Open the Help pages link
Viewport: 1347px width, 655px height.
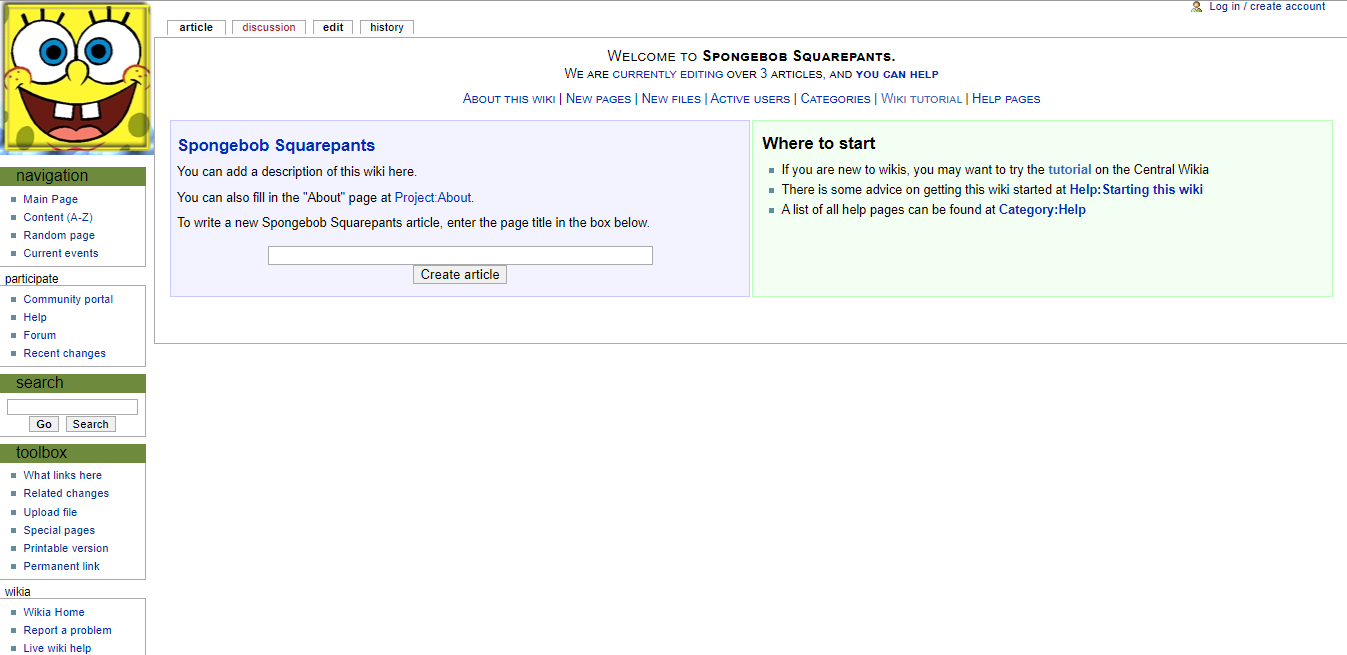(1006, 99)
